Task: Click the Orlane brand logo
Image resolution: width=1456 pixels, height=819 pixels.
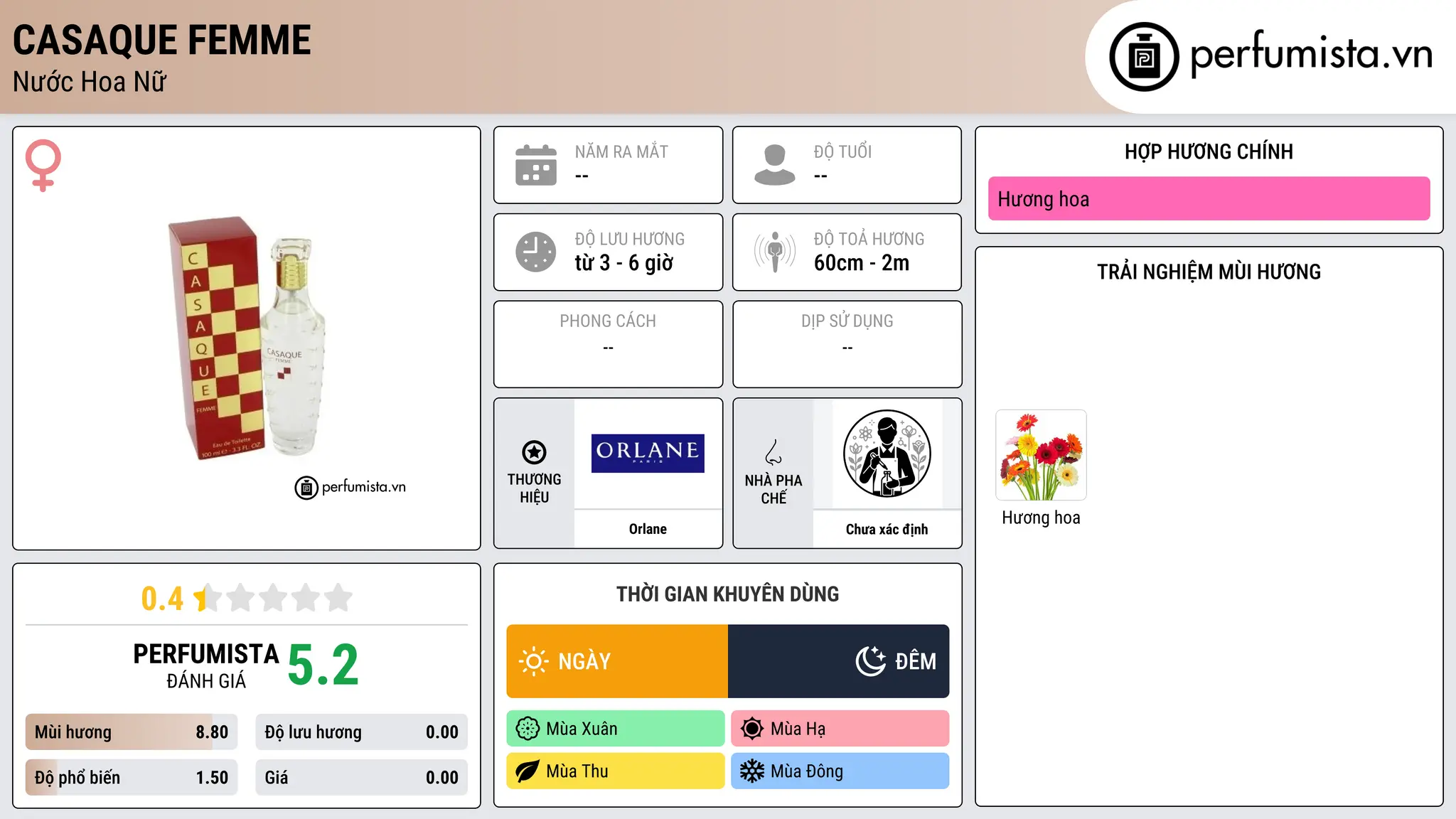Action: click(x=648, y=453)
